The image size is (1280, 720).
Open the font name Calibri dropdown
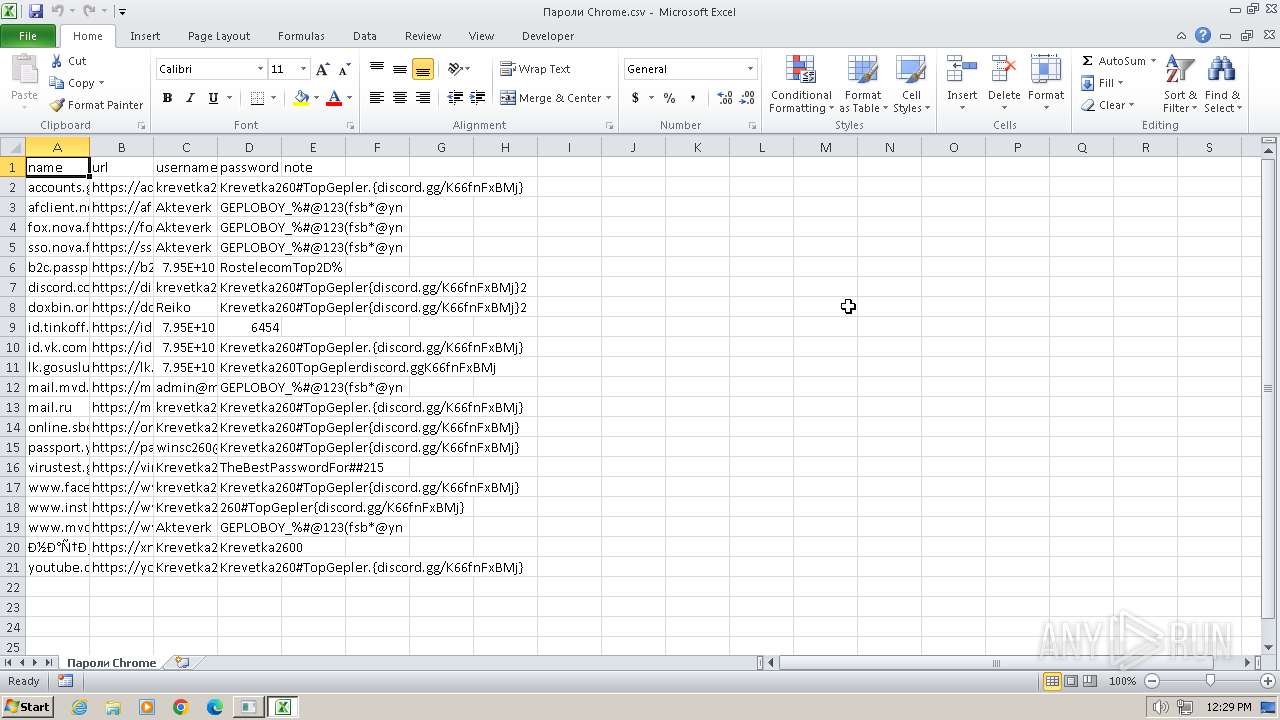pyautogui.click(x=260, y=69)
